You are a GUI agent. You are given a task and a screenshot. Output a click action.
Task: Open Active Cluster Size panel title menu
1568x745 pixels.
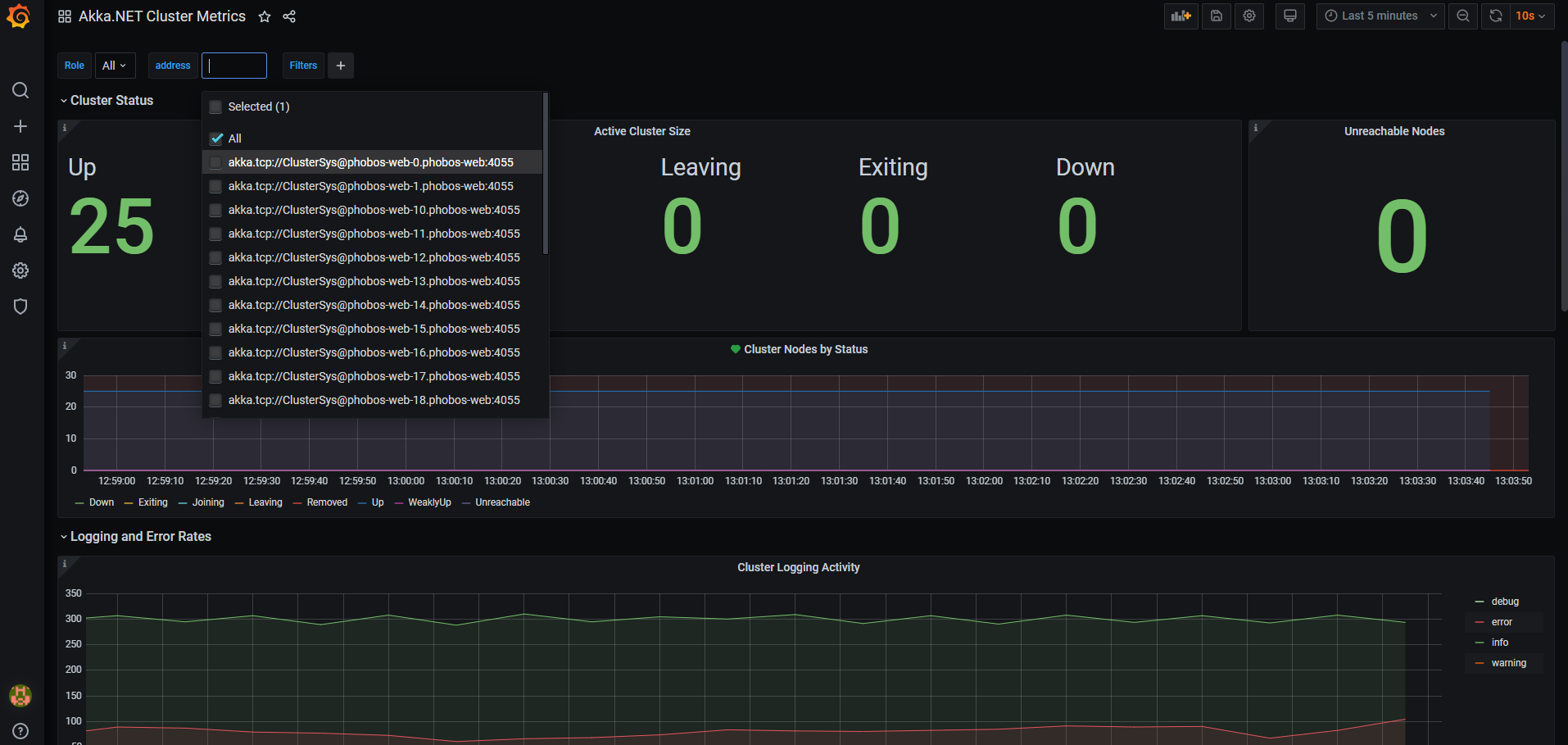(642, 131)
